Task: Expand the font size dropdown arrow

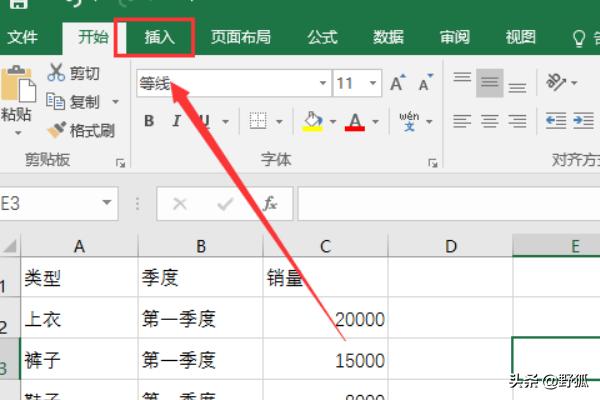Action: [x=373, y=83]
